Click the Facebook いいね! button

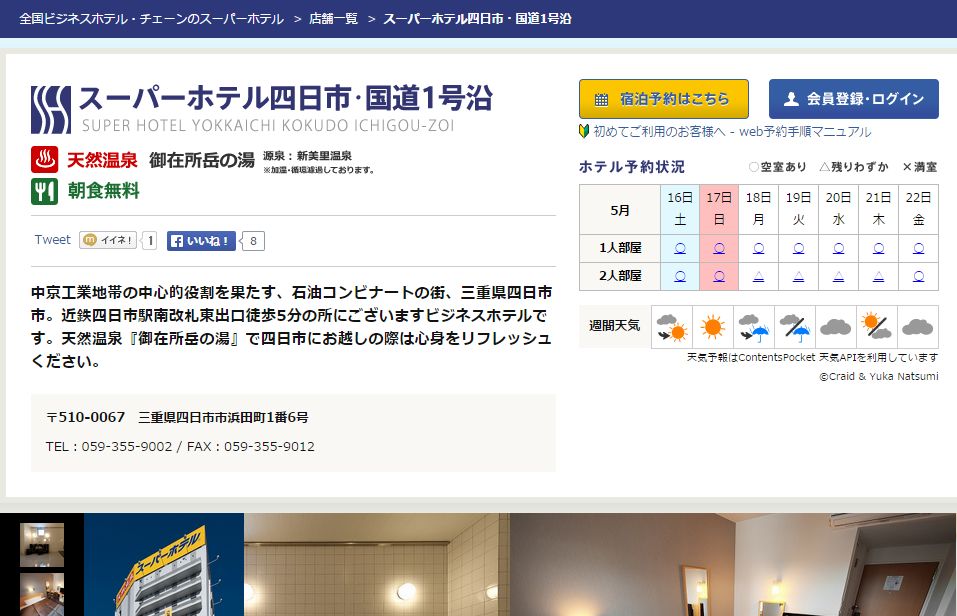201,241
